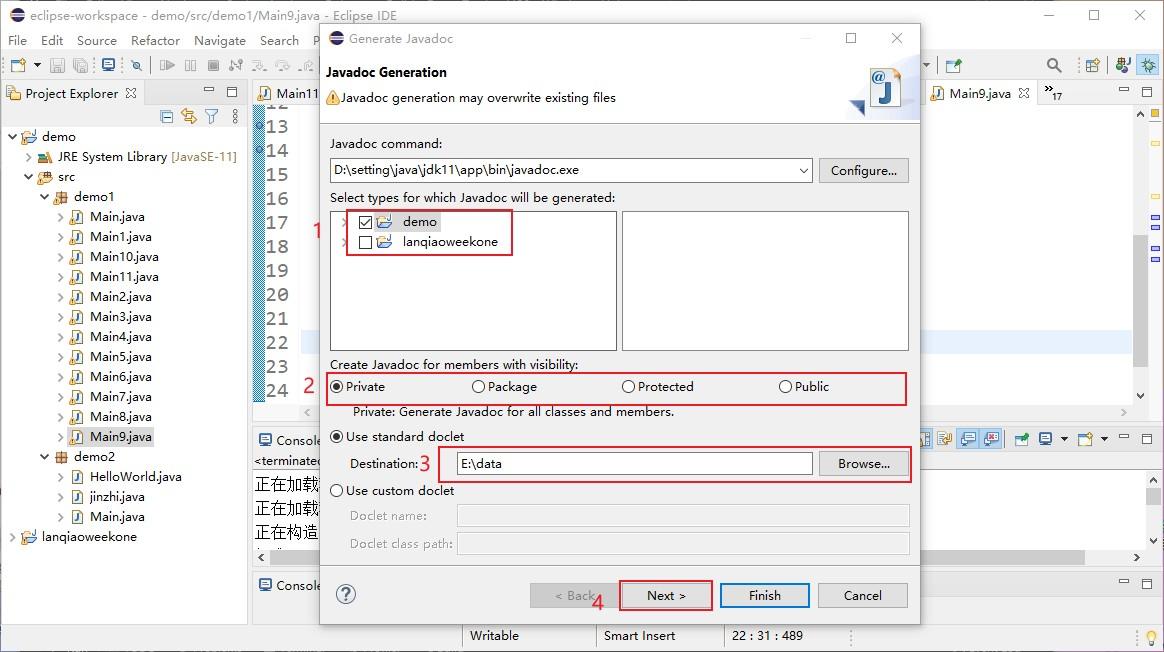This screenshot has width=1164, height=652.
Task: Click the Next > button
Action: 666,596
